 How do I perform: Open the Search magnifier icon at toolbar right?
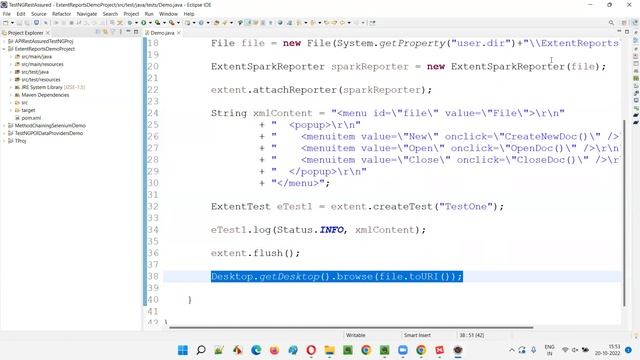tap(611, 23)
